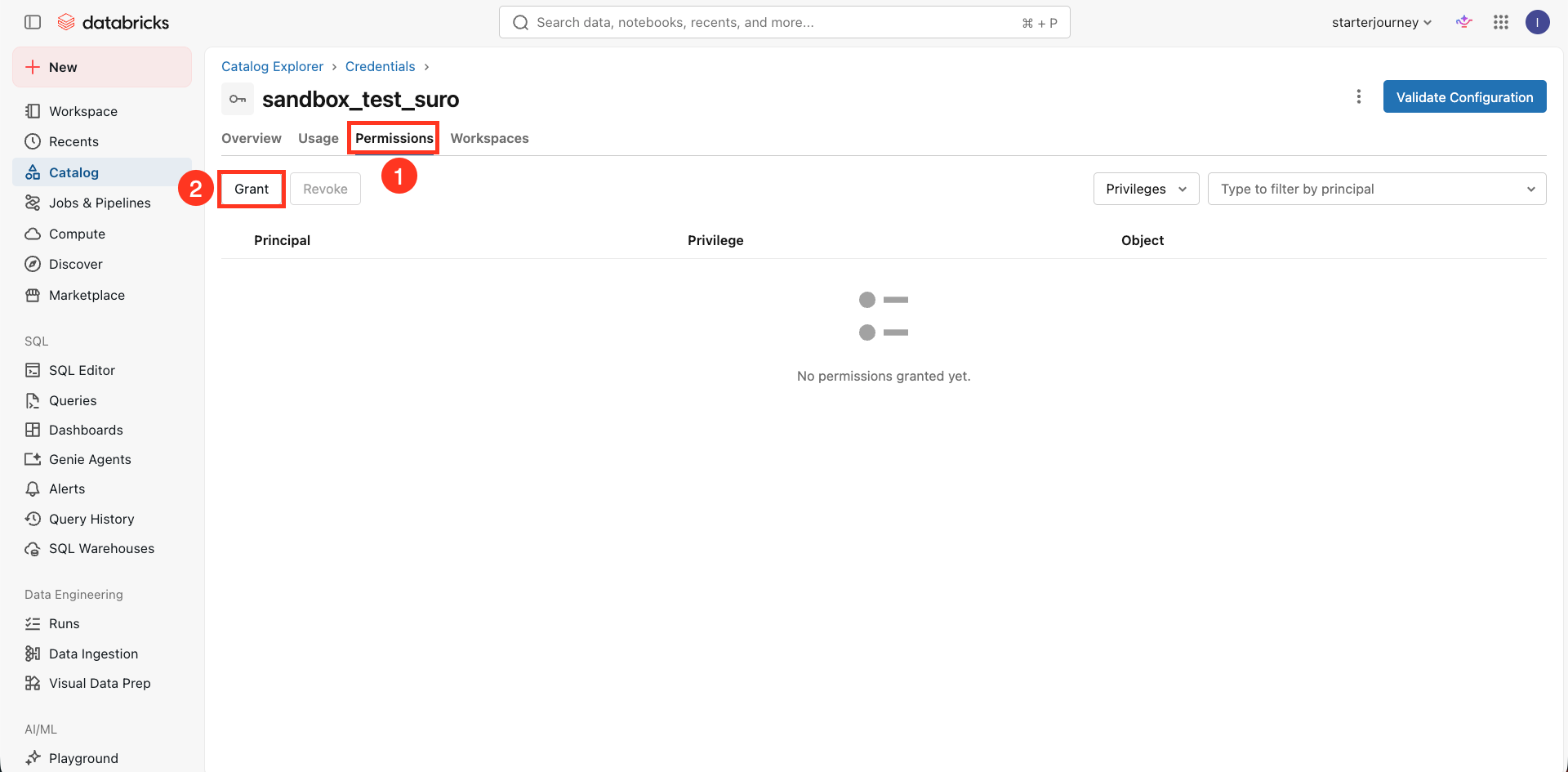Open Recents from the sidebar
This screenshot has height=772, width=1568.
click(102, 141)
